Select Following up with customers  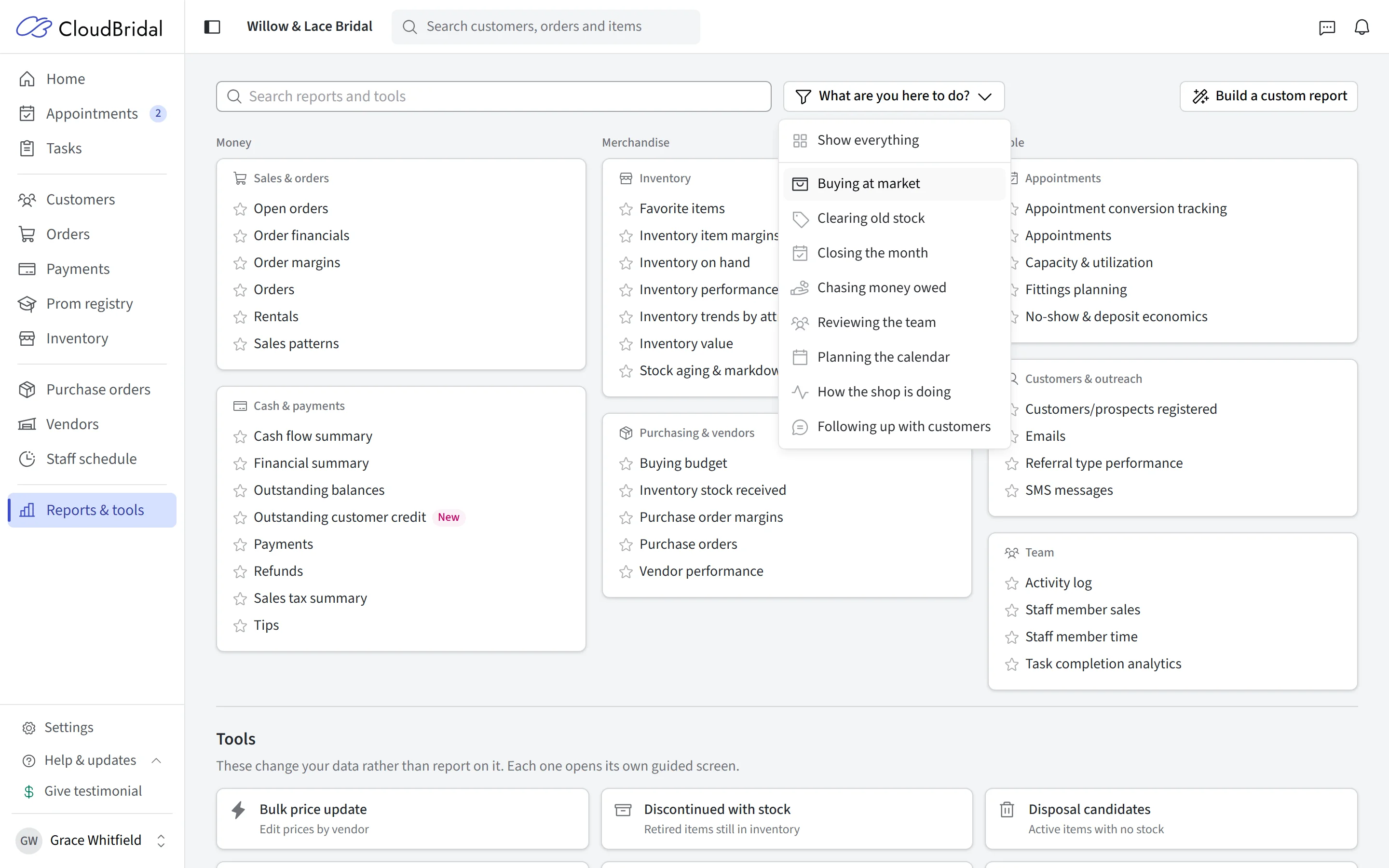pos(894,427)
